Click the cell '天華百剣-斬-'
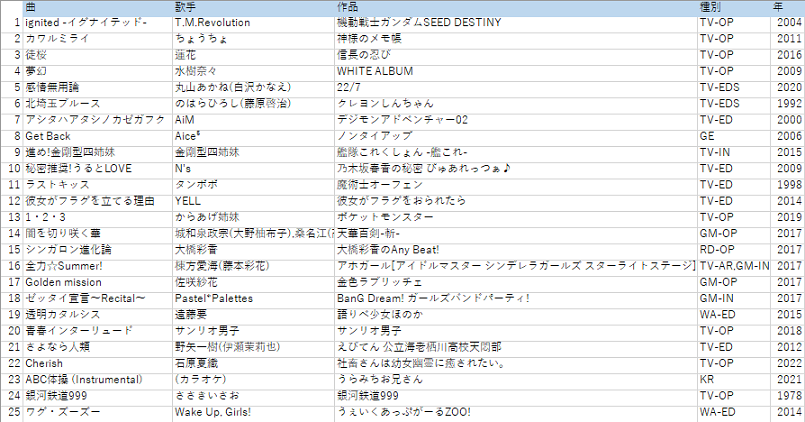 click(516, 234)
